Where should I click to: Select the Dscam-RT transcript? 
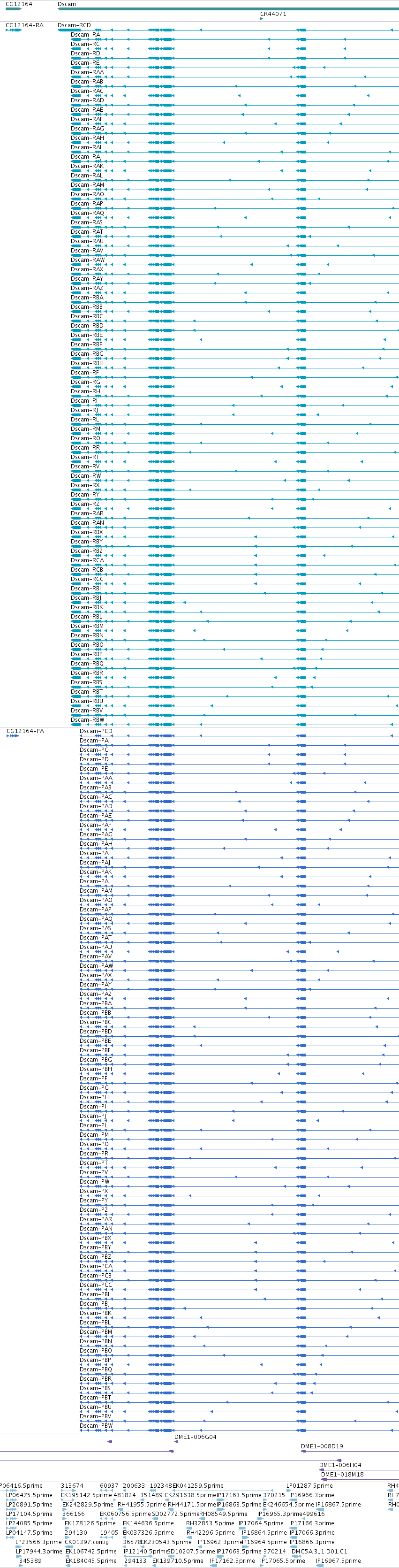click(x=85, y=457)
